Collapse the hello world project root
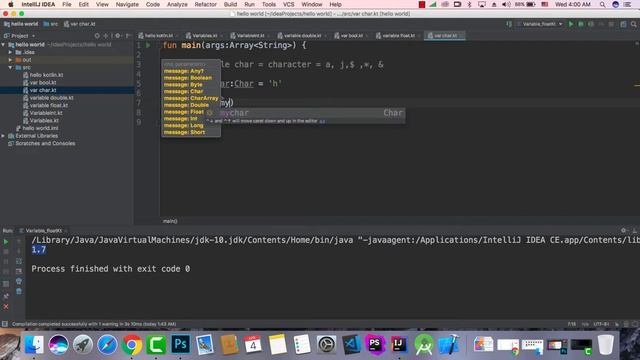 [x=4, y=44]
